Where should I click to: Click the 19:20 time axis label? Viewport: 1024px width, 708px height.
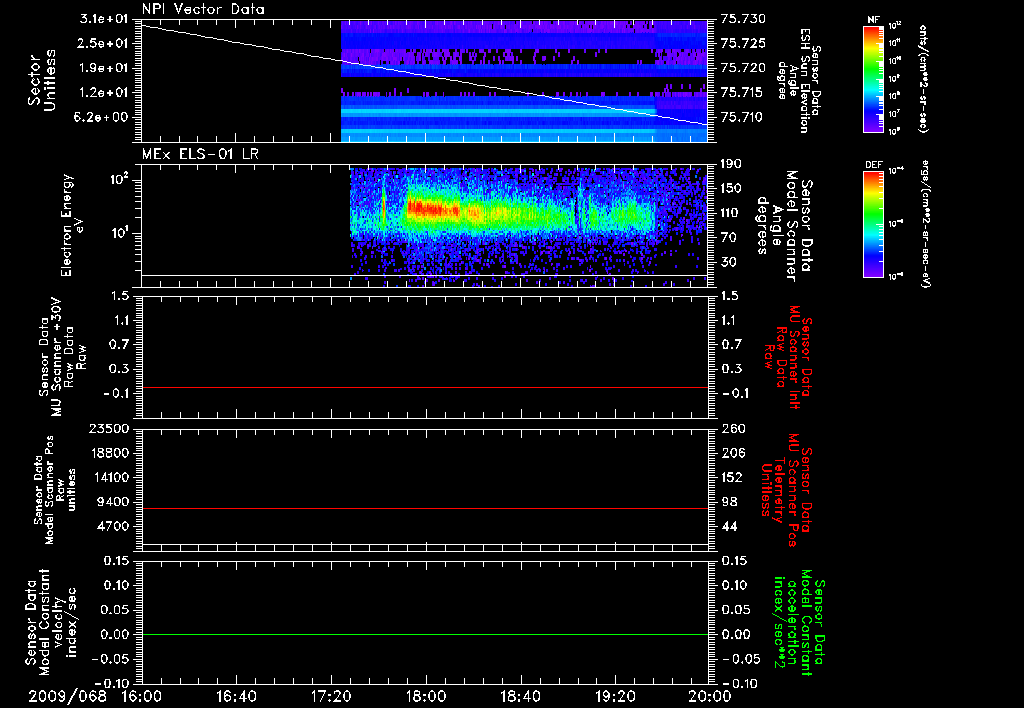[x=615, y=696]
